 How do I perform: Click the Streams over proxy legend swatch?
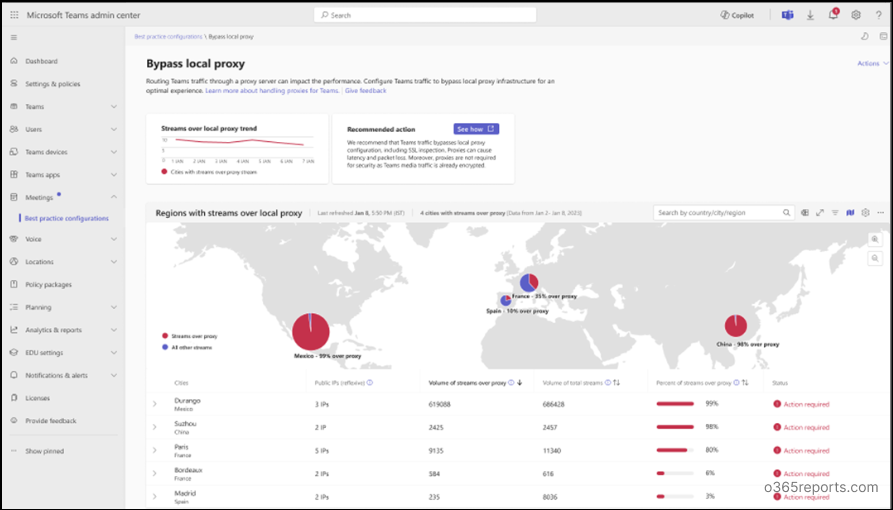click(165, 336)
